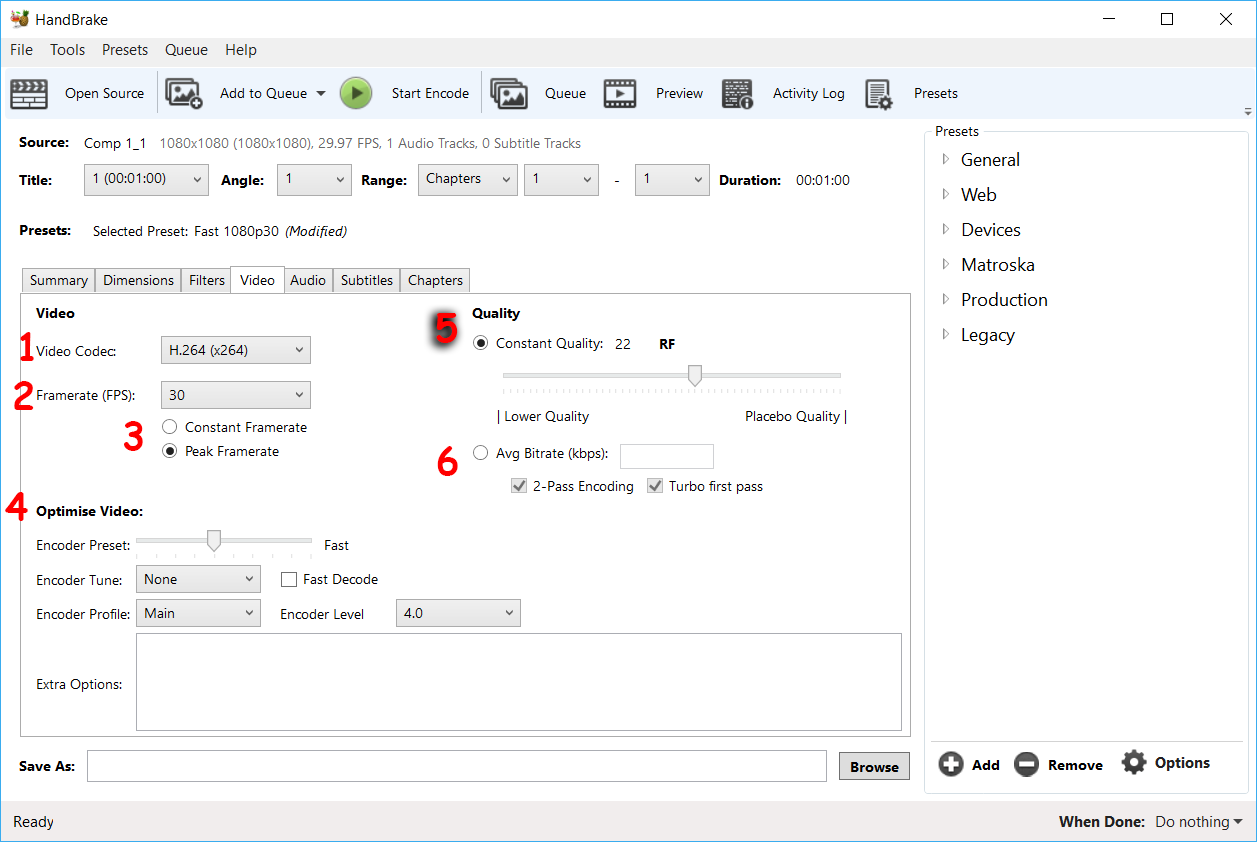Select the Constant Quality radio button
Screen dimensions: 1257x842
pos(481,343)
